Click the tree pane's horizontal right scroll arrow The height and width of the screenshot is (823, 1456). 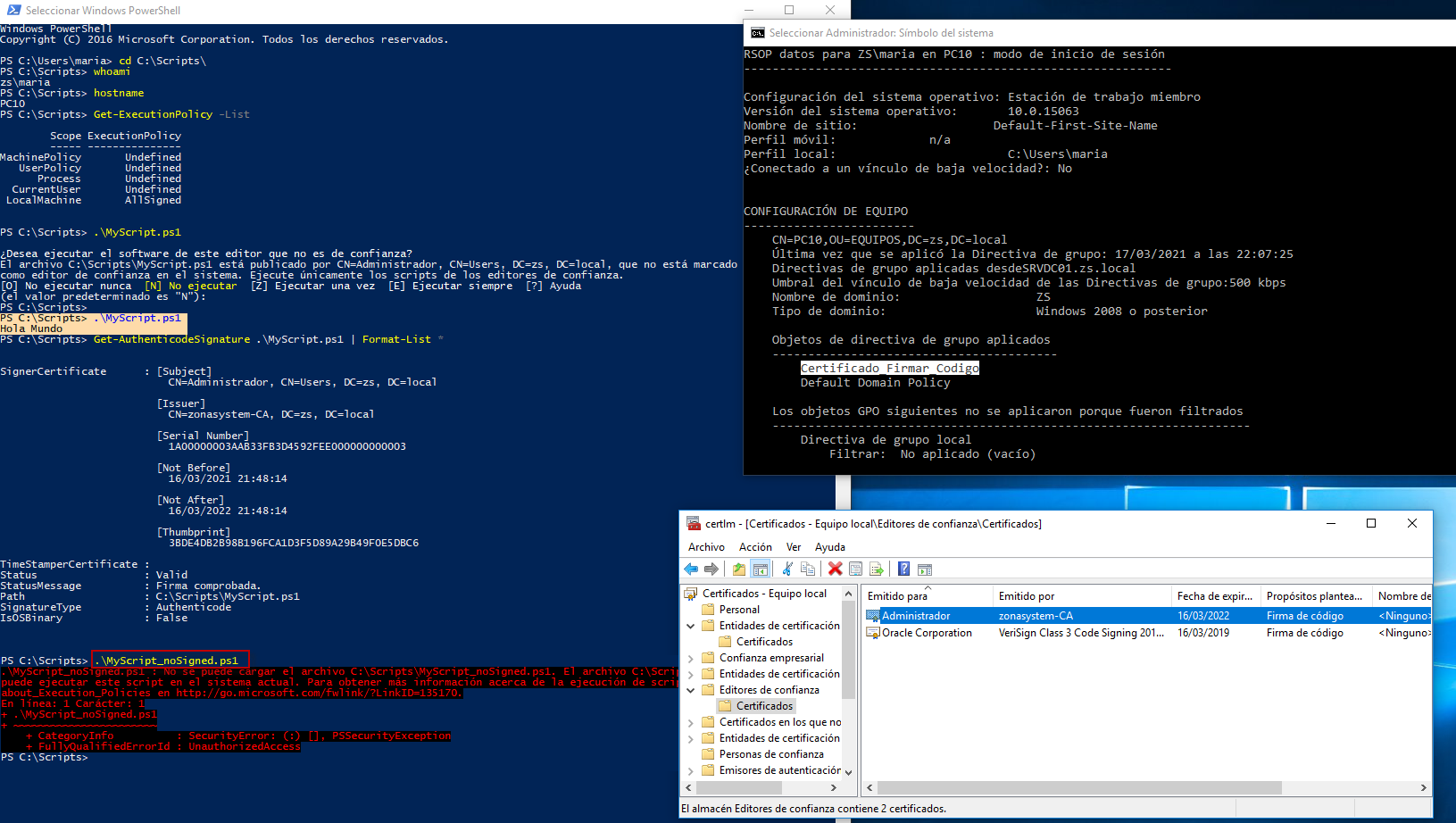tap(833, 788)
